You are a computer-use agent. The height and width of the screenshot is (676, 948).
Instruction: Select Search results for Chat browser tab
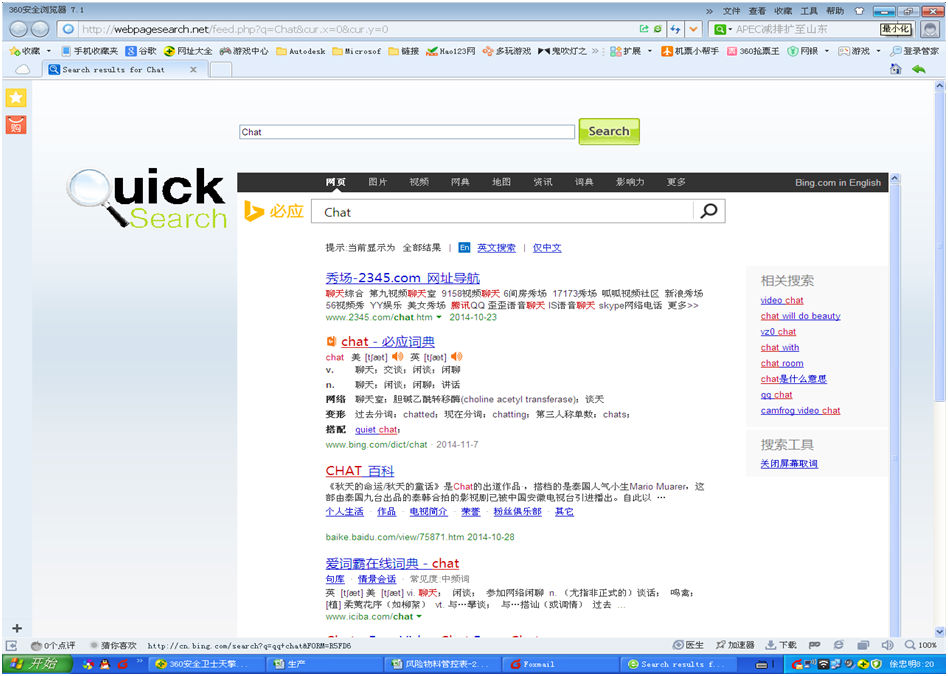coord(123,70)
